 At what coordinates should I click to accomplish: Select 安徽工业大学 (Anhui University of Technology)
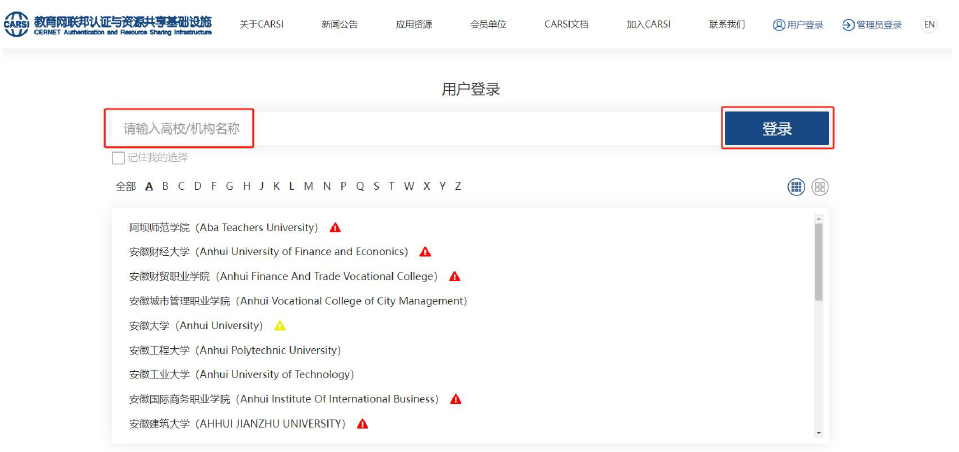pos(242,374)
